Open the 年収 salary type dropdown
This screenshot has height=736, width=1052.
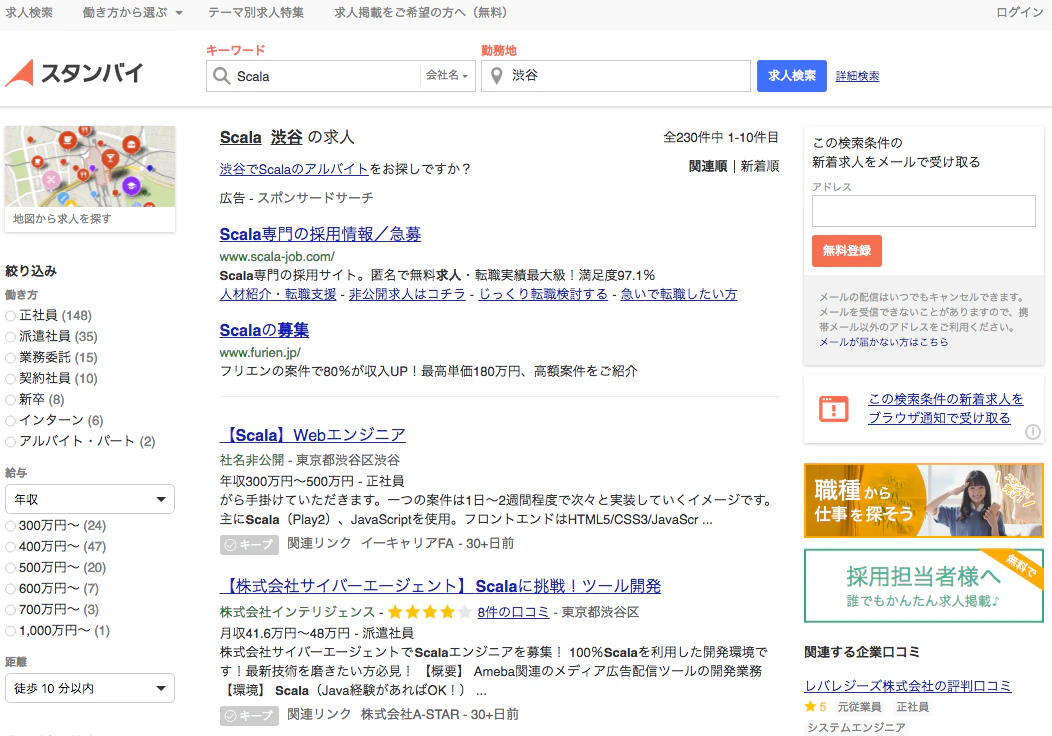(90, 499)
